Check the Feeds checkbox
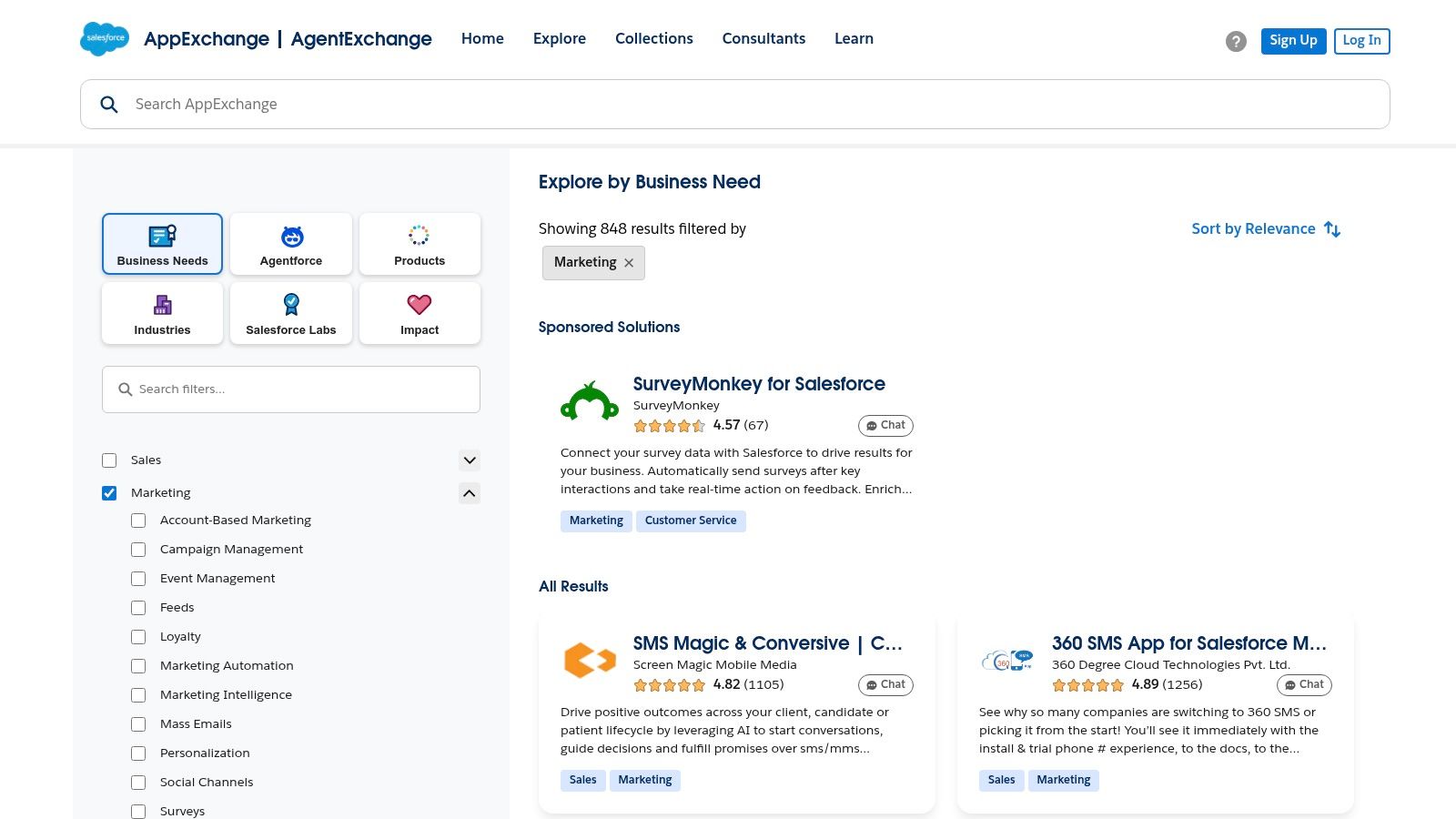 [x=138, y=608]
